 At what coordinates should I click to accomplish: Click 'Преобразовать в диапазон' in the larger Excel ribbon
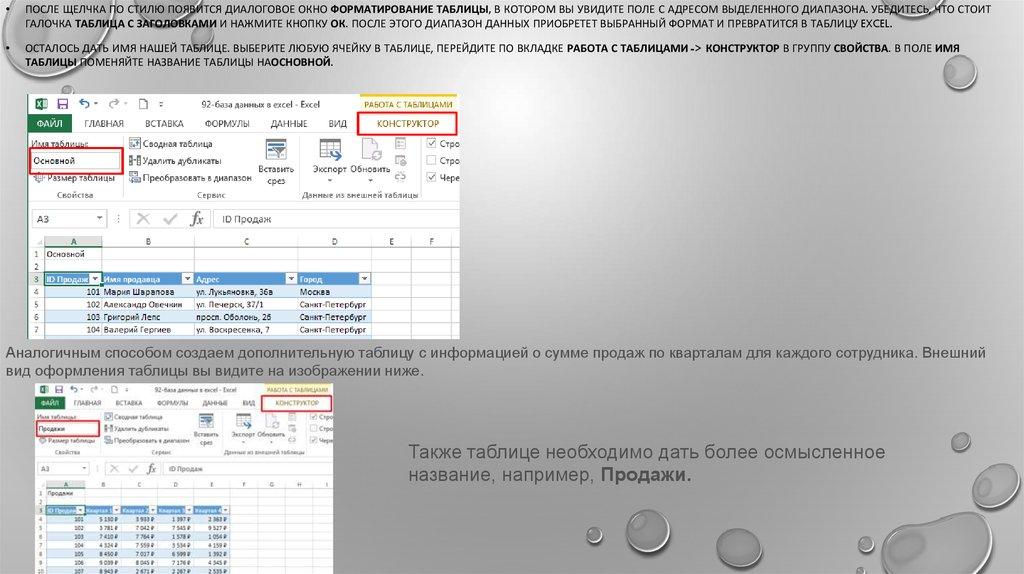tap(195, 177)
